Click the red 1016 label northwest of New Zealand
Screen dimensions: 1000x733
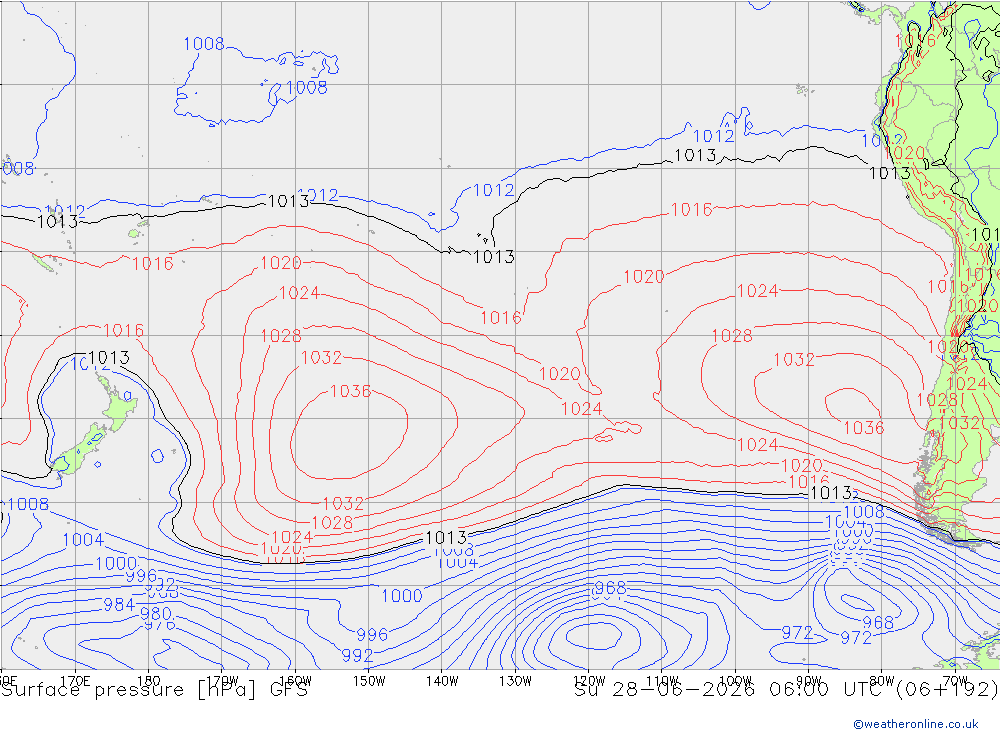click(x=124, y=330)
